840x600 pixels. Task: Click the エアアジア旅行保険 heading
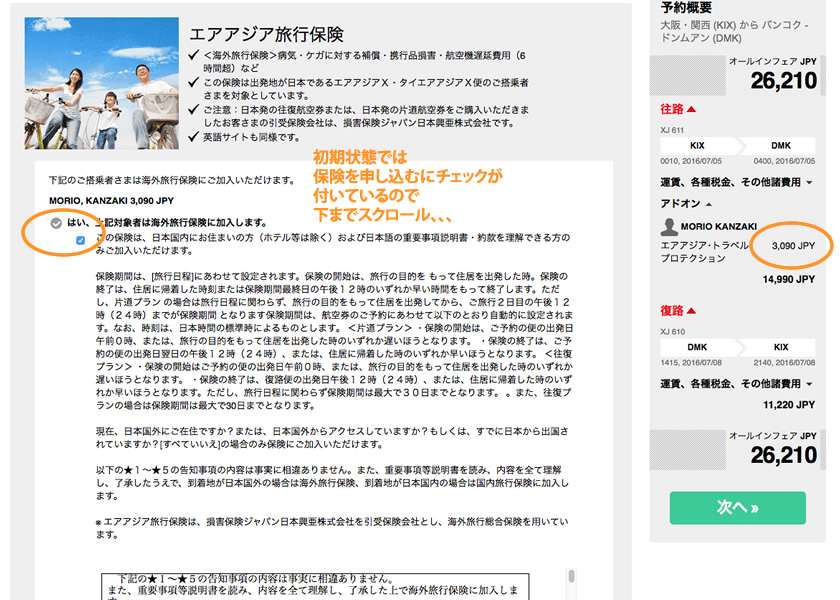(266, 34)
